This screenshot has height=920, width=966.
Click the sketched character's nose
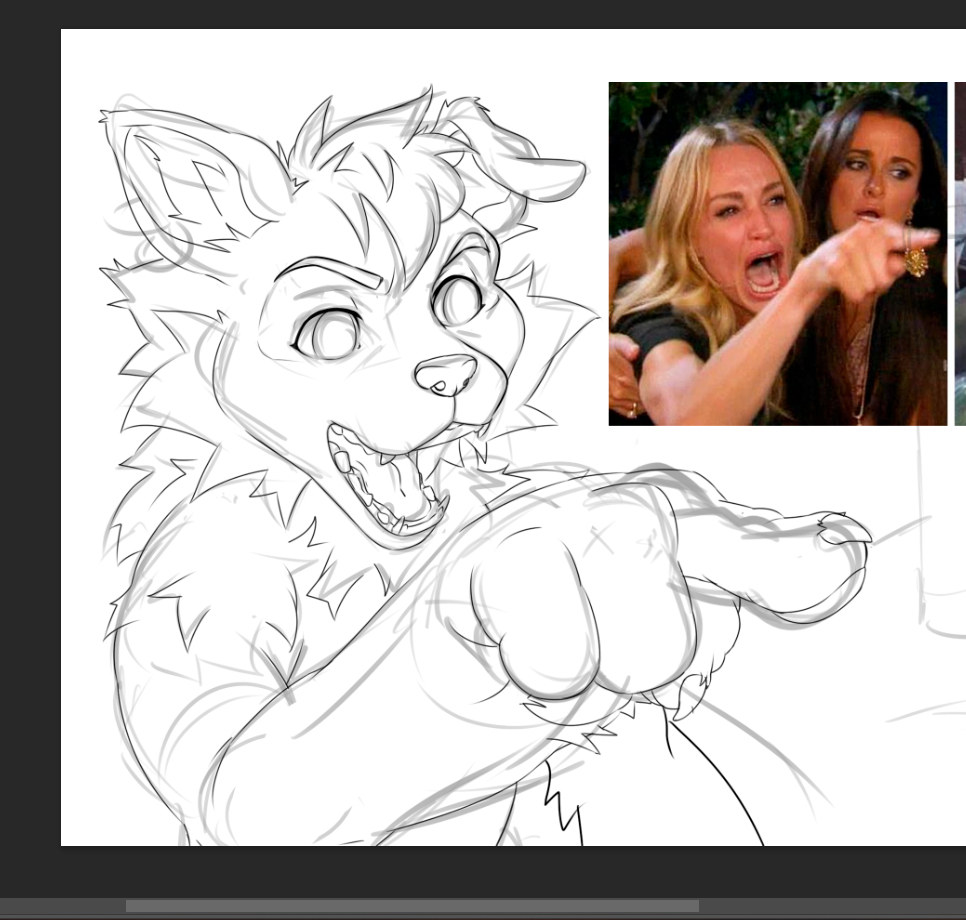[x=446, y=374]
